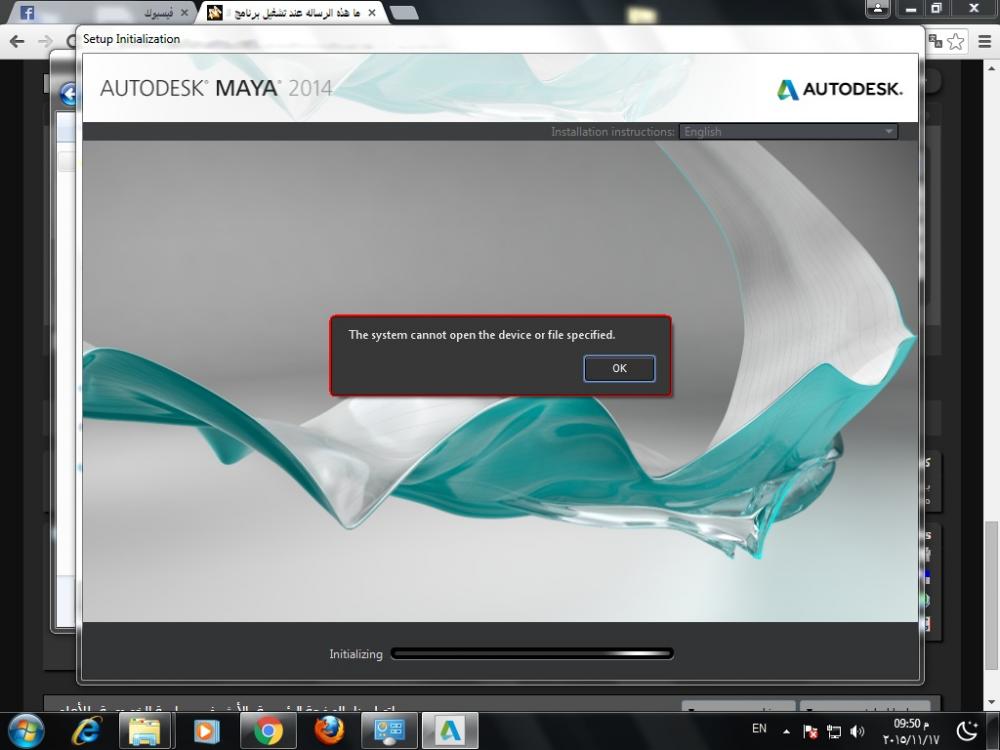Click the EN language indicator in the tray
Viewport: 1000px width, 750px height.
[x=759, y=728]
